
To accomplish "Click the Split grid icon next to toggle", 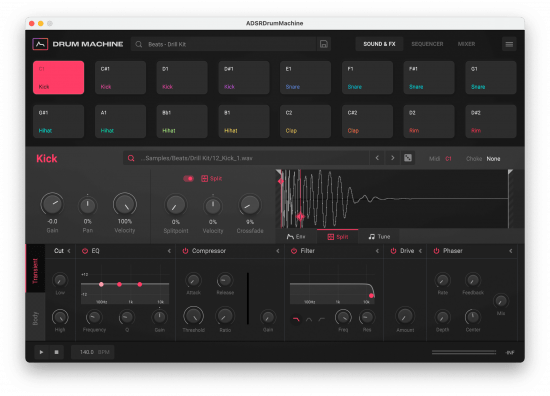I will point(204,179).
